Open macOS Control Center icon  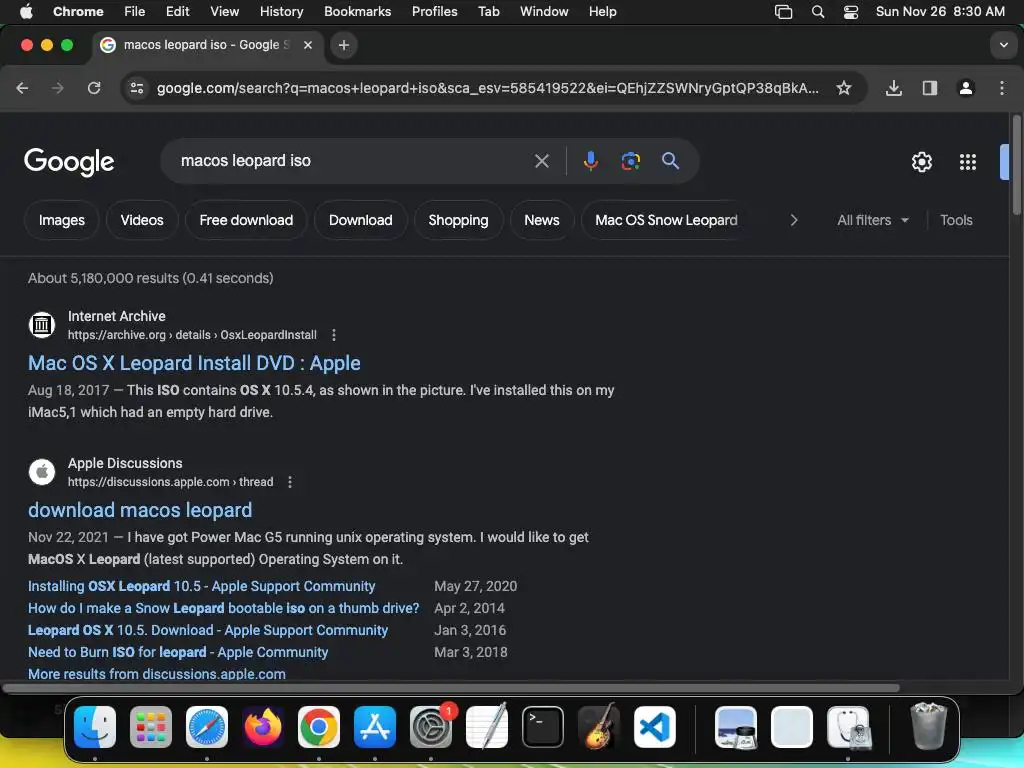pyautogui.click(x=850, y=12)
